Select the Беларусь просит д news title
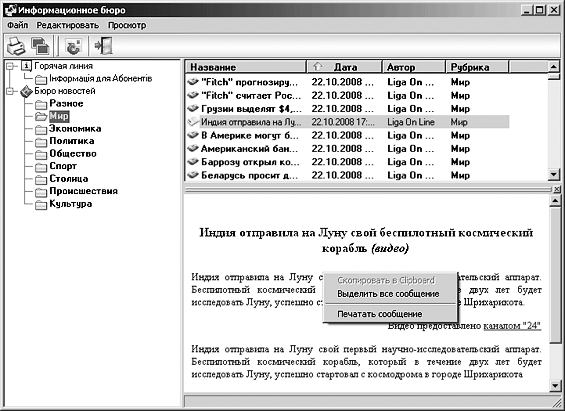 pos(249,175)
